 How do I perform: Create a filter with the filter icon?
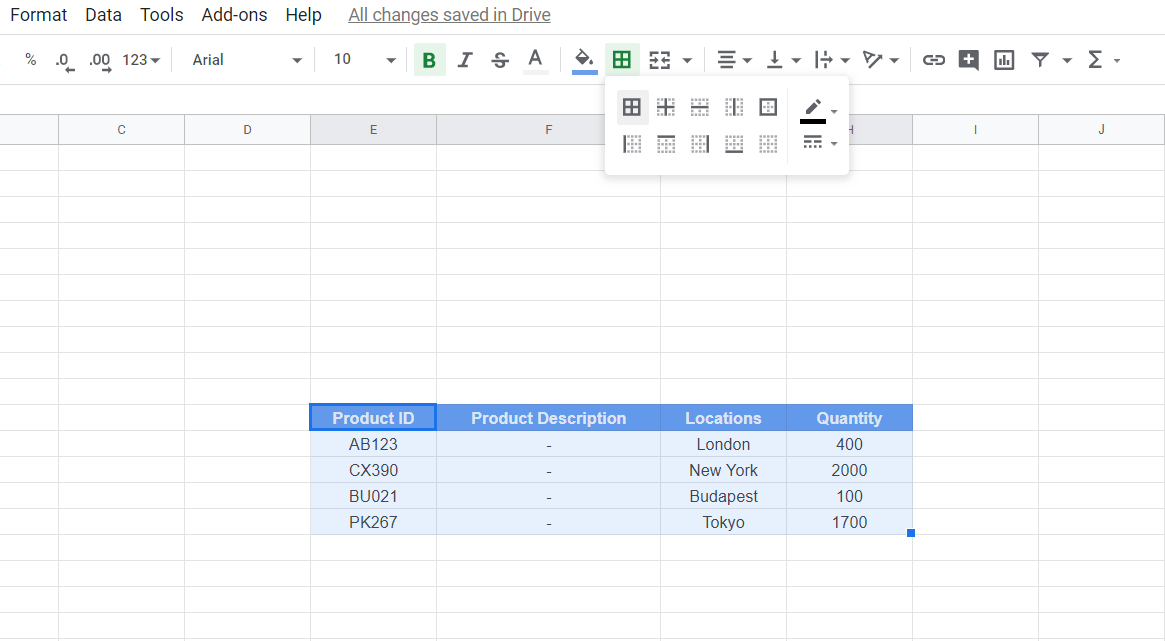1040,59
